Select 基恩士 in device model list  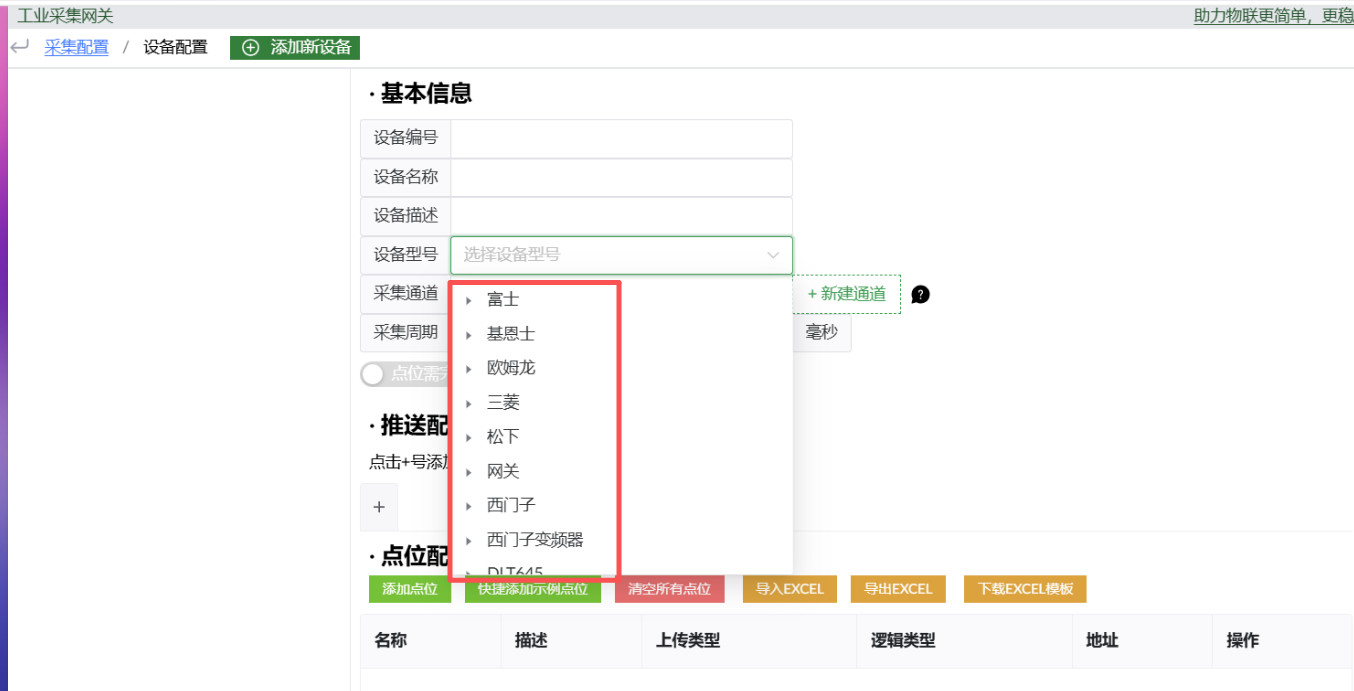(511, 334)
